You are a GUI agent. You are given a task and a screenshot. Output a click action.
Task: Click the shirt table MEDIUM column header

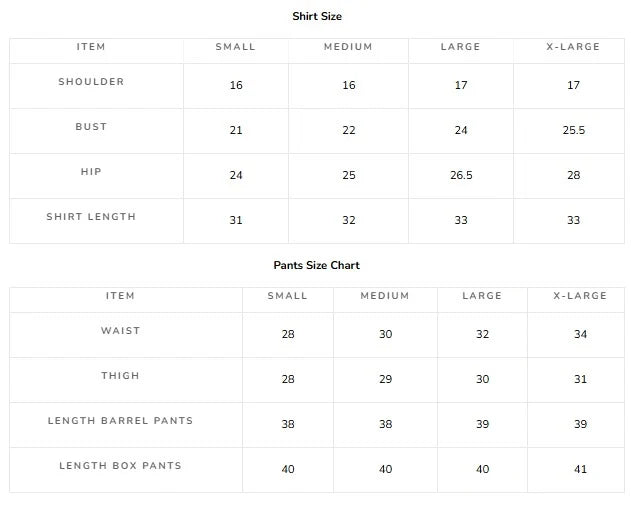pyautogui.click(x=348, y=47)
